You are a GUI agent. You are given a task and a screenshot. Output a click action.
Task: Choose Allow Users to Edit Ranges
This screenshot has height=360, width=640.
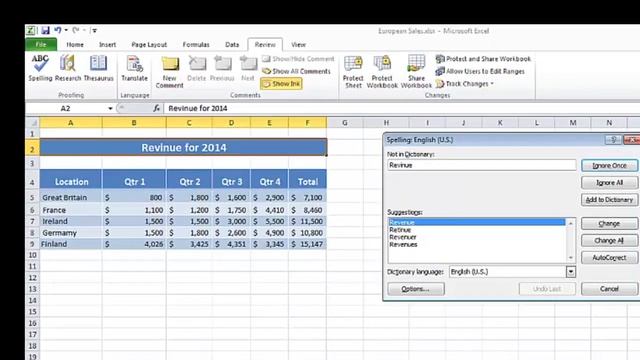(480, 71)
